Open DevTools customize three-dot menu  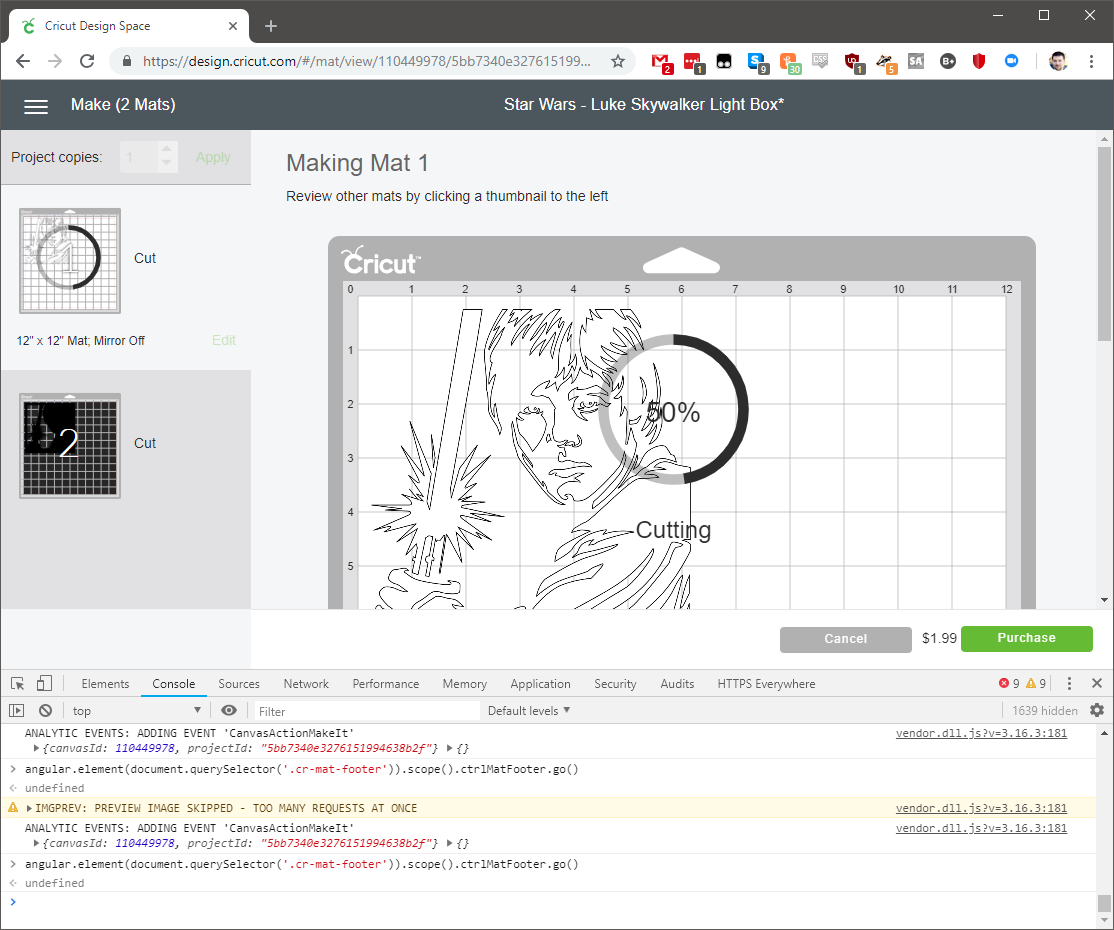[1069, 684]
